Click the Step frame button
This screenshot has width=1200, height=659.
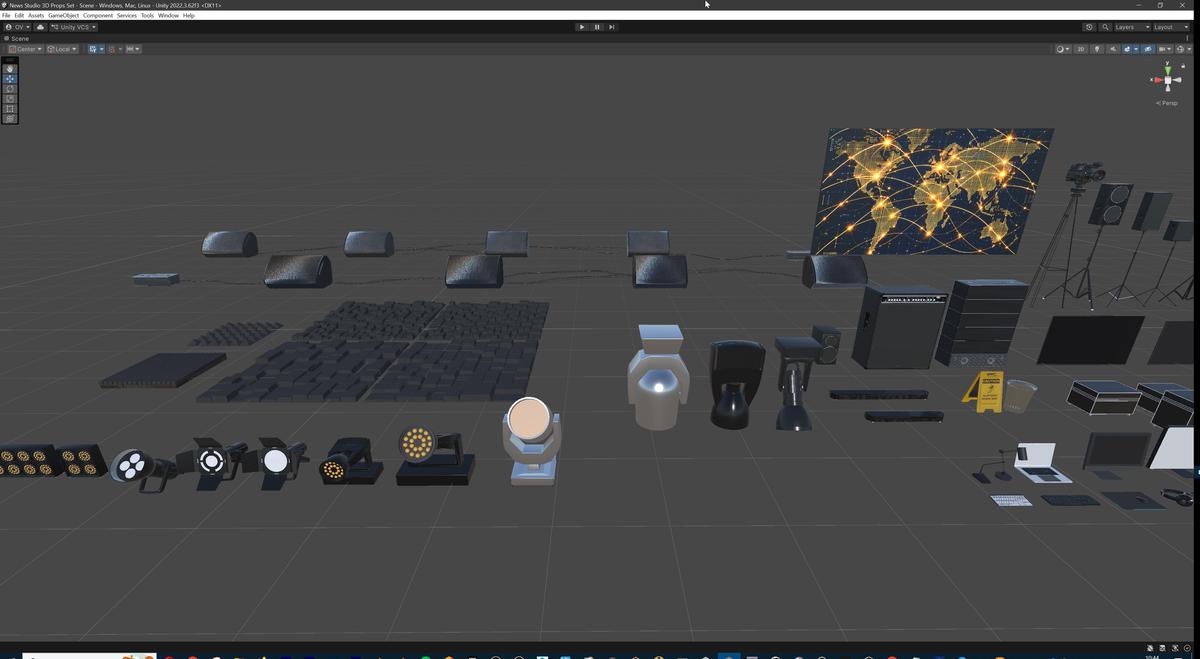612,27
